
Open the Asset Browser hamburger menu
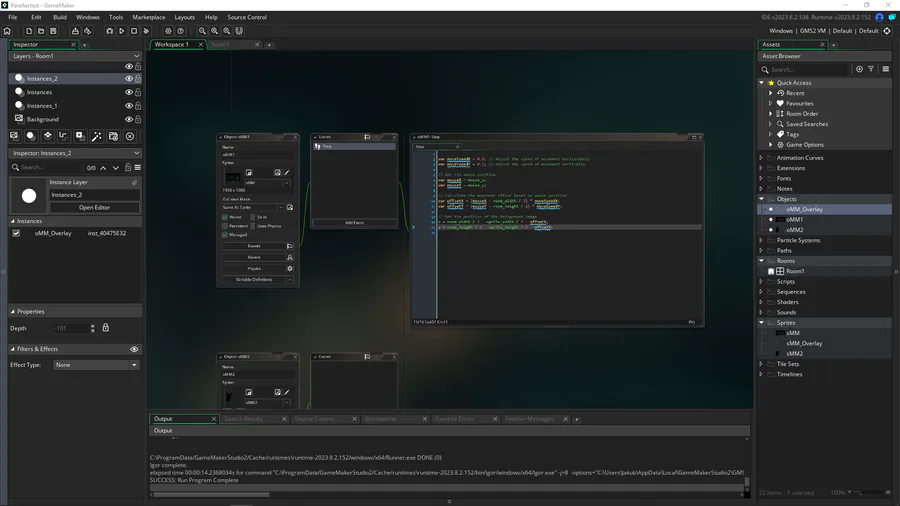(x=886, y=69)
